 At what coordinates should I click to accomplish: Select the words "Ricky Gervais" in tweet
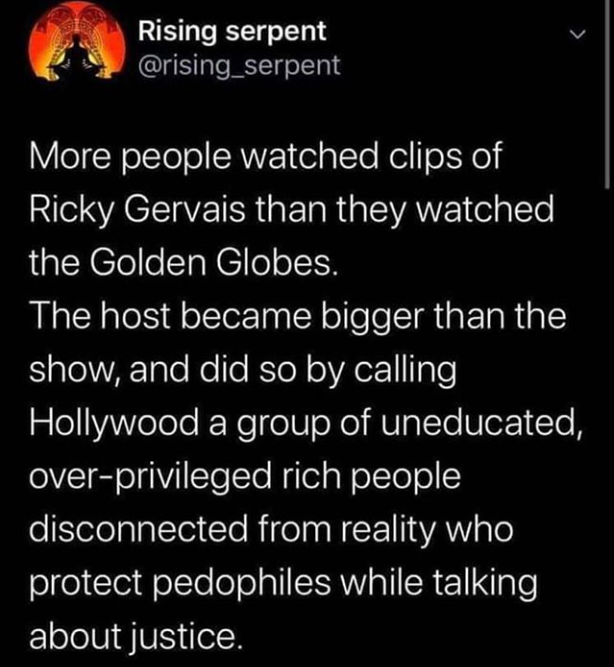pos(137,210)
